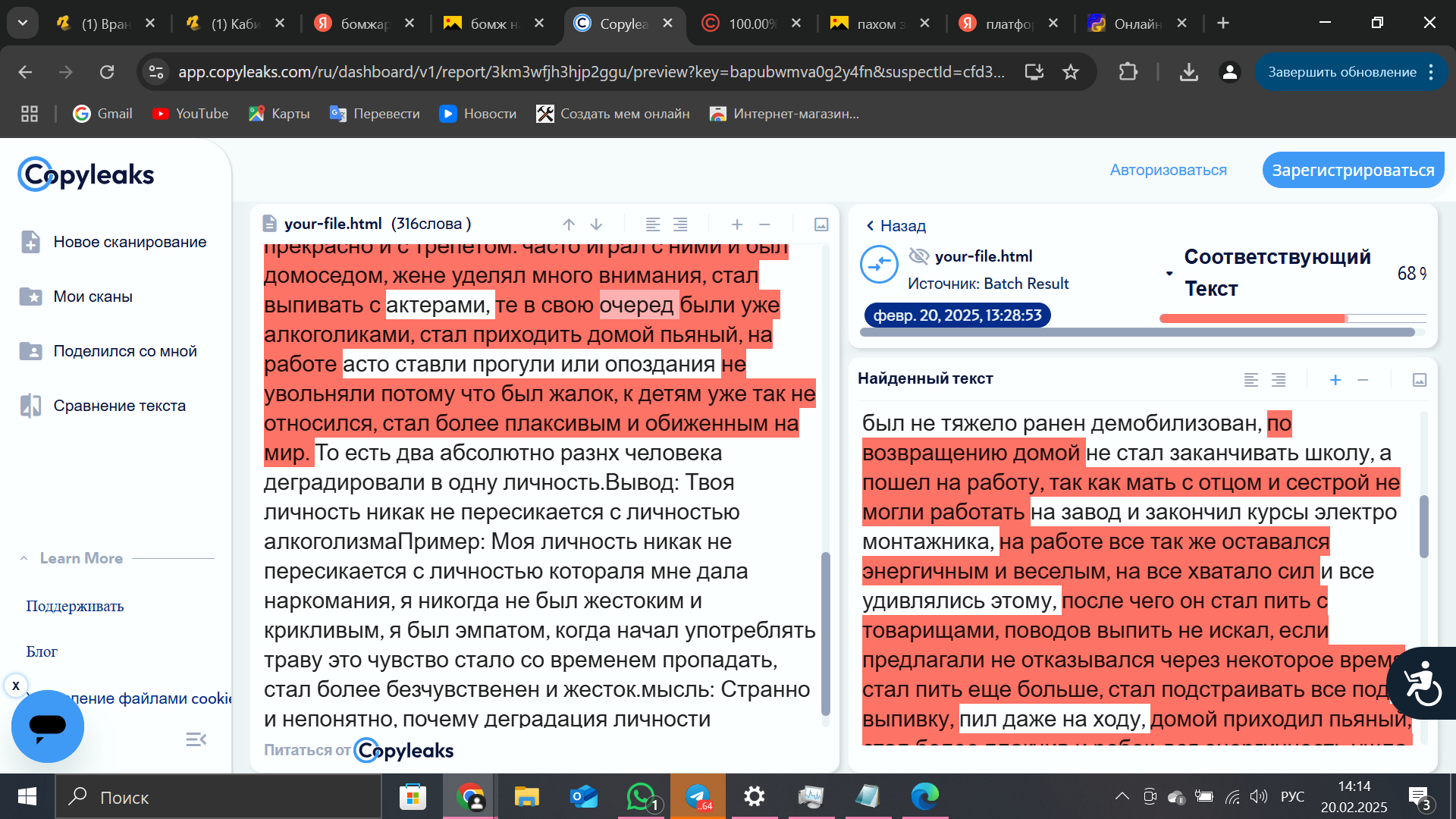Open the tab search dropdown

point(22,23)
